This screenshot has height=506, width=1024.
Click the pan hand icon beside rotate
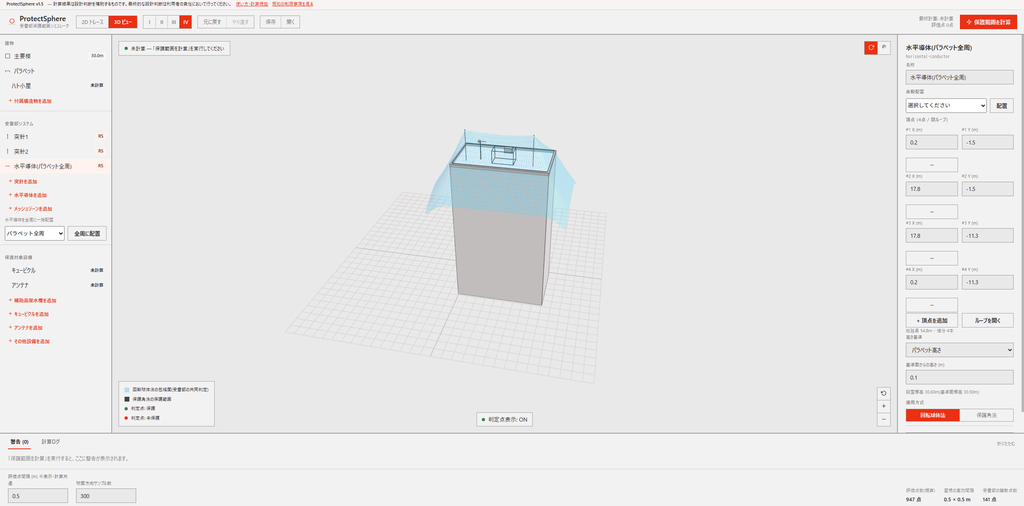pos(884,48)
